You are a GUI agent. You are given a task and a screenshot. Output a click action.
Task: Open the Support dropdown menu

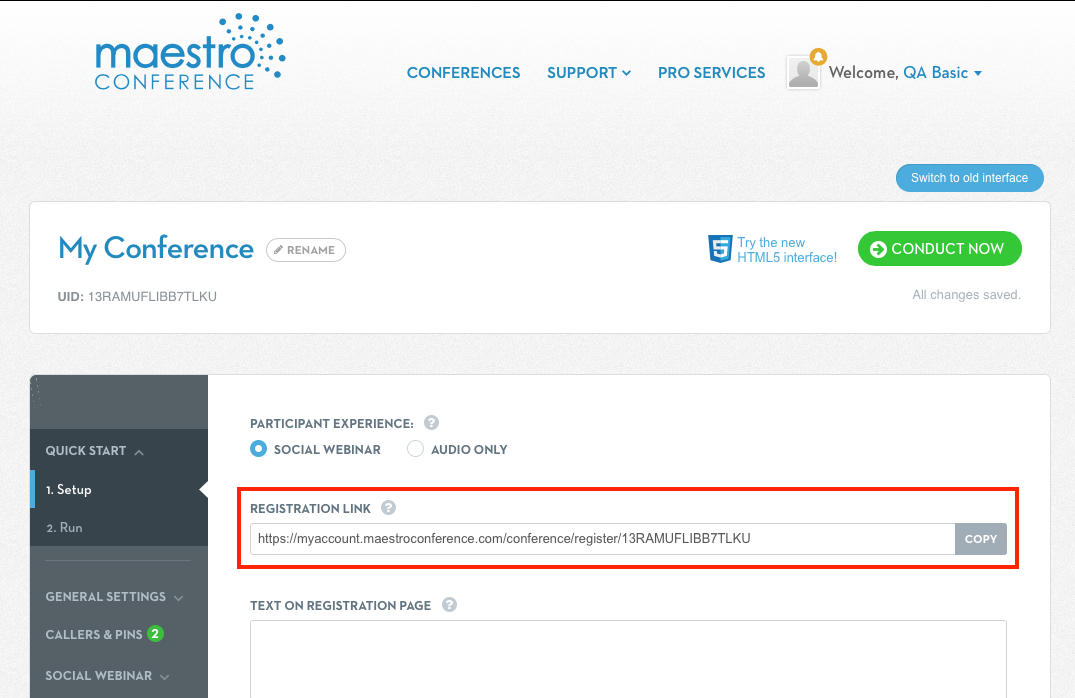click(x=589, y=73)
